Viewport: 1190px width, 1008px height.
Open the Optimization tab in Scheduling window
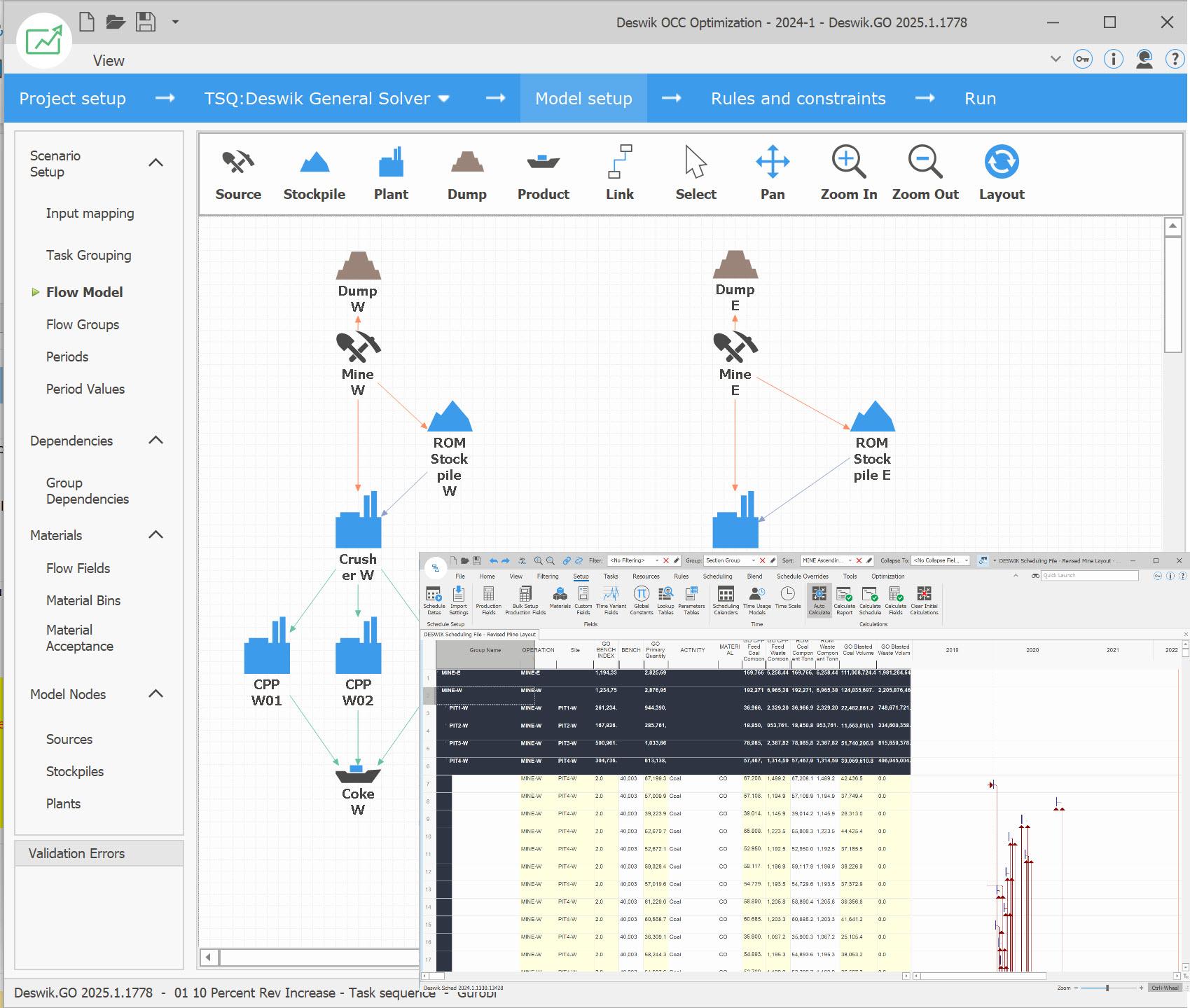(x=888, y=577)
